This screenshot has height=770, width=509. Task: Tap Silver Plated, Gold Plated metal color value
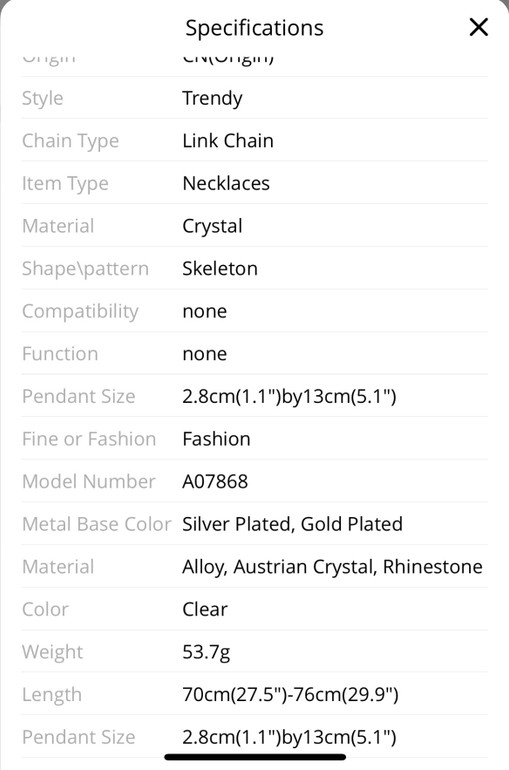pos(293,524)
